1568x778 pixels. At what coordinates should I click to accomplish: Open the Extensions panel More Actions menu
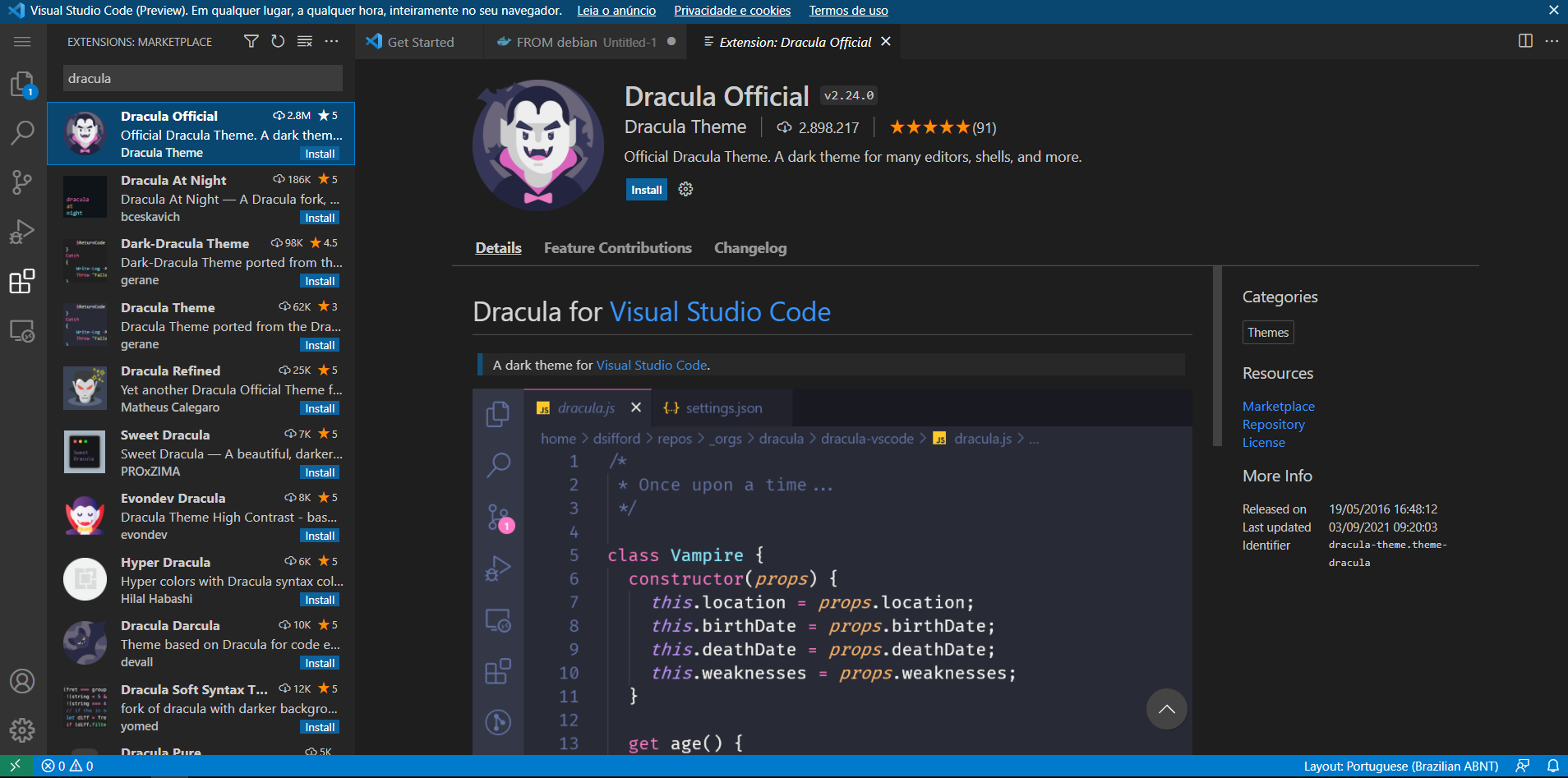click(332, 41)
